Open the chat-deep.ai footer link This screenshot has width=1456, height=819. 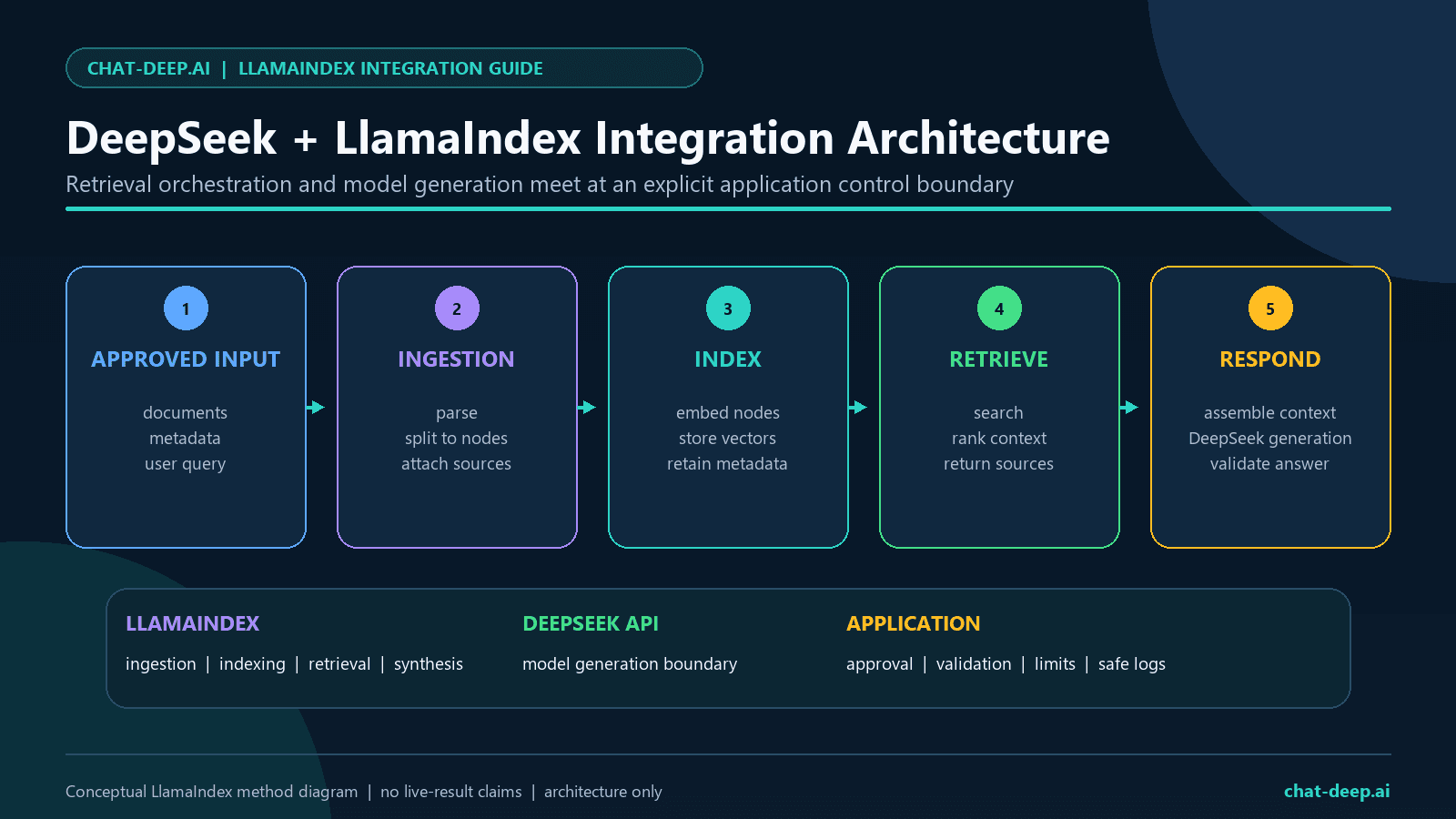pos(1337,792)
